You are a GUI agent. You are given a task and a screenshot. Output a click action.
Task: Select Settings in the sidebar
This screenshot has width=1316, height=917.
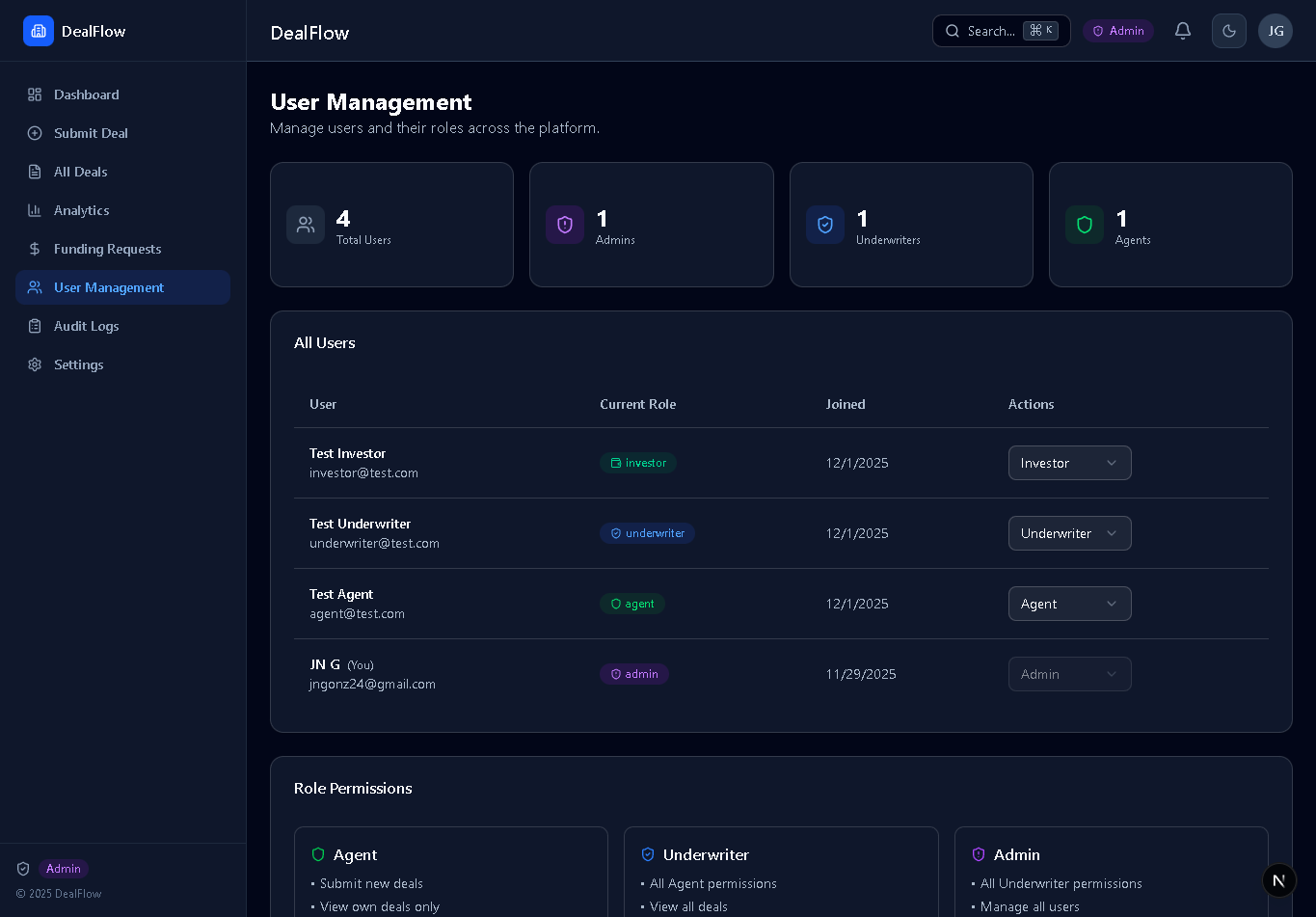78,364
